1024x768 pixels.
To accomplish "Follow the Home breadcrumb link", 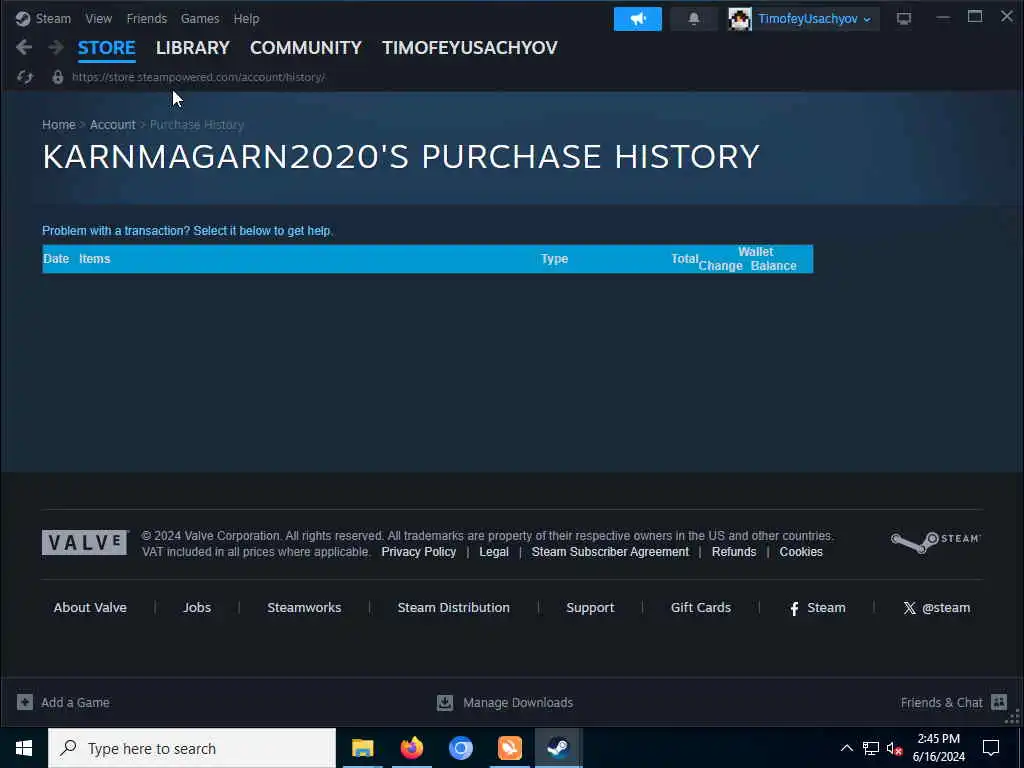I will pos(59,125).
